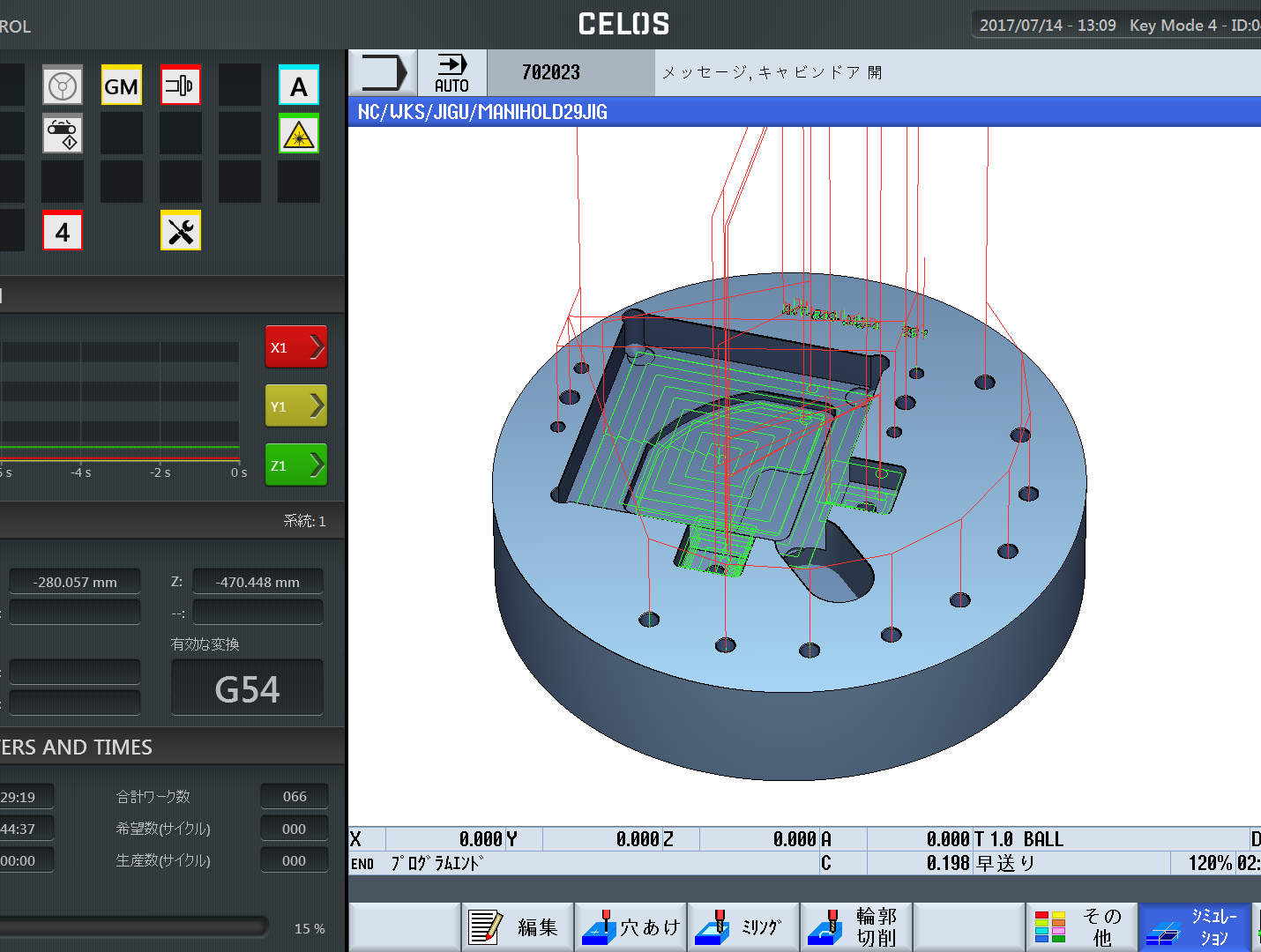This screenshot has height=952, width=1261.
Task: Click the red-bordered key mode 4 tile
Action: point(63,231)
